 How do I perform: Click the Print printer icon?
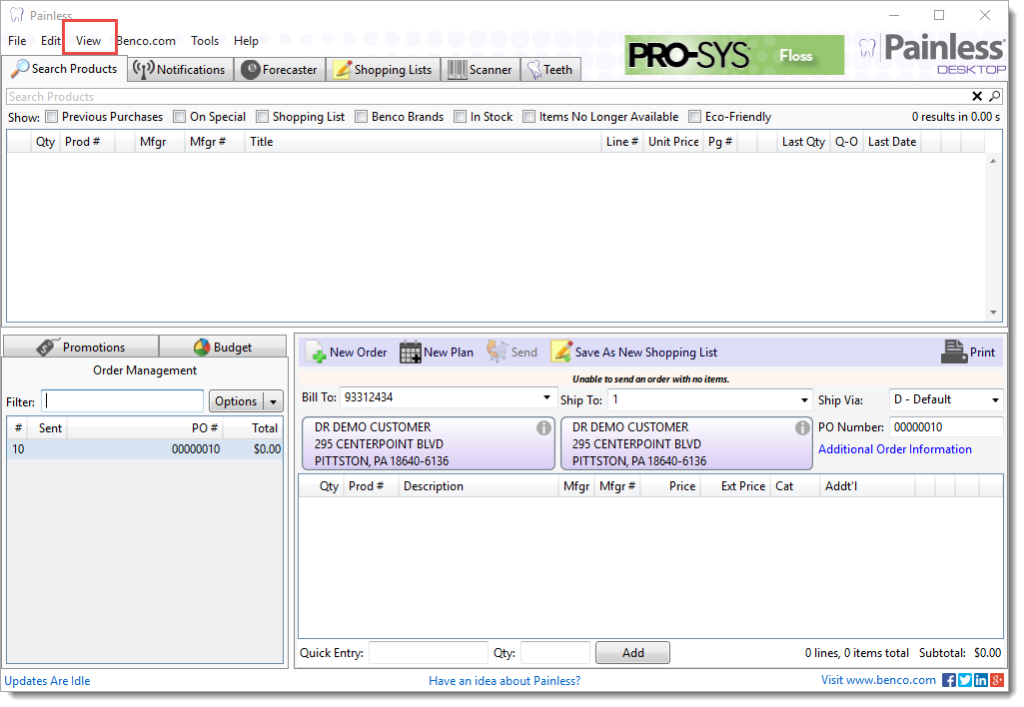click(954, 352)
